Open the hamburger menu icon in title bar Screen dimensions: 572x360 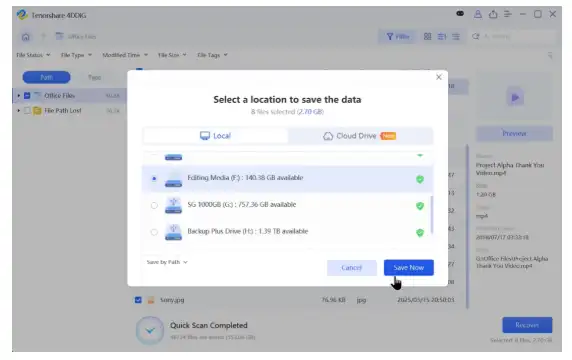click(x=508, y=14)
